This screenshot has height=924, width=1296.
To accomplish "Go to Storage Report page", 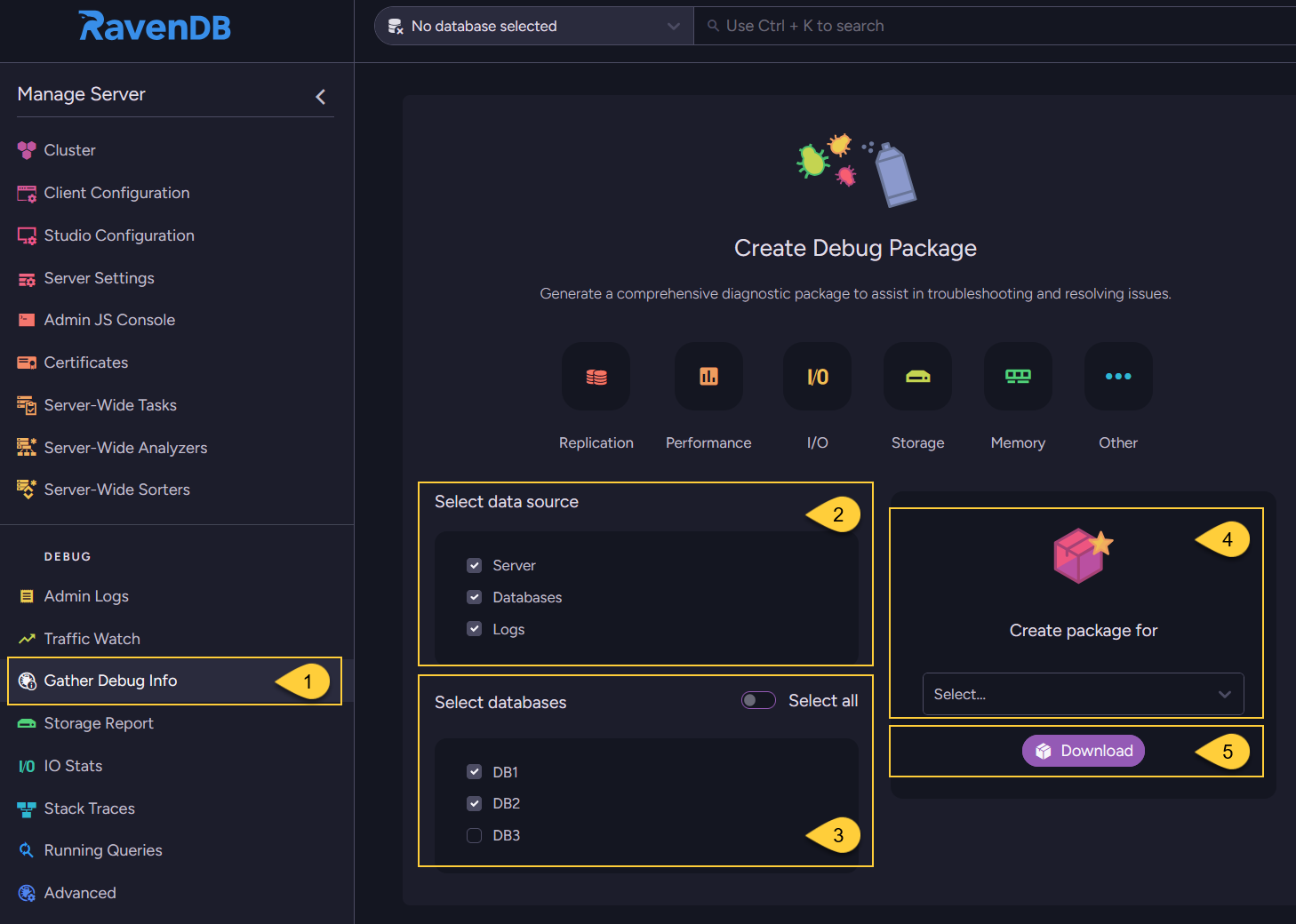I will pyautogui.click(x=99, y=723).
